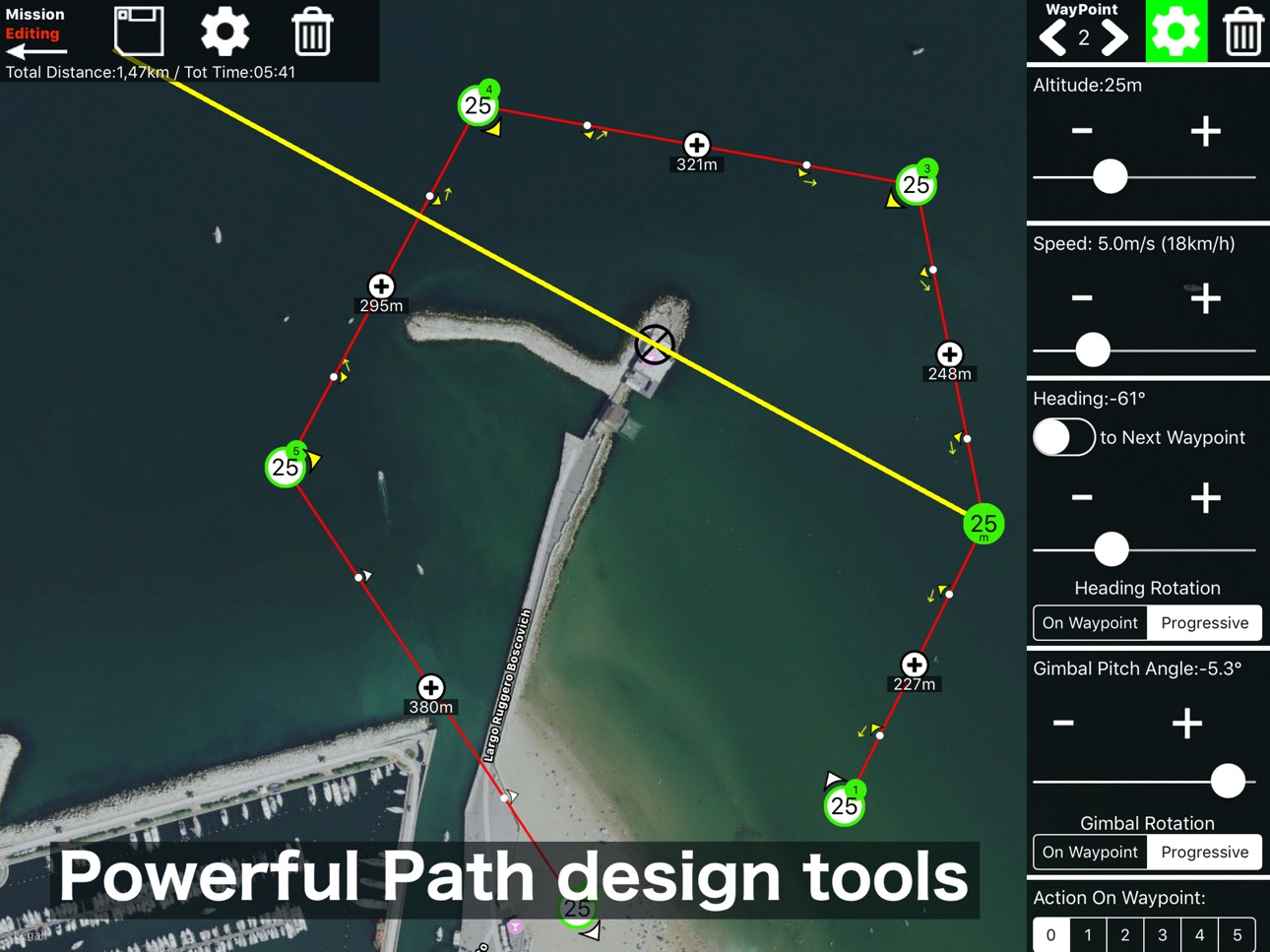Viewport: 1270px width, 952px height.
Task: Set Gimbal Rotation to On Waypoint
Action: click(x=1090, y=853)
